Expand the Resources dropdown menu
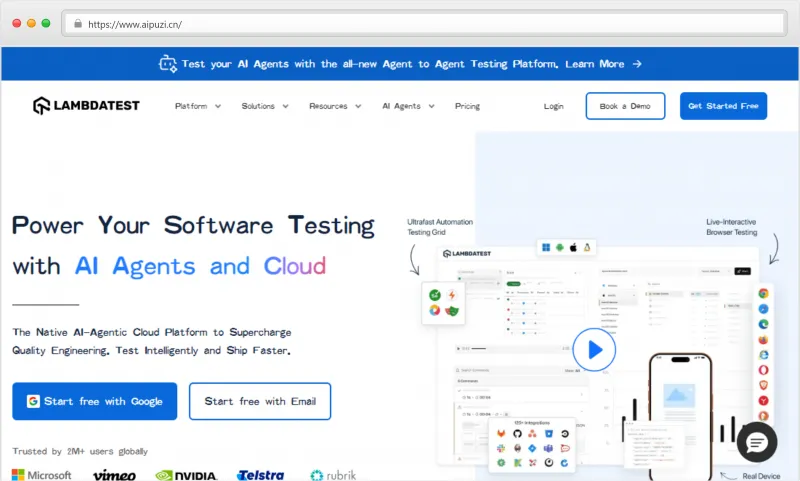Image resolution: width=800 pixels, height=481 pixels. (335, 106)
